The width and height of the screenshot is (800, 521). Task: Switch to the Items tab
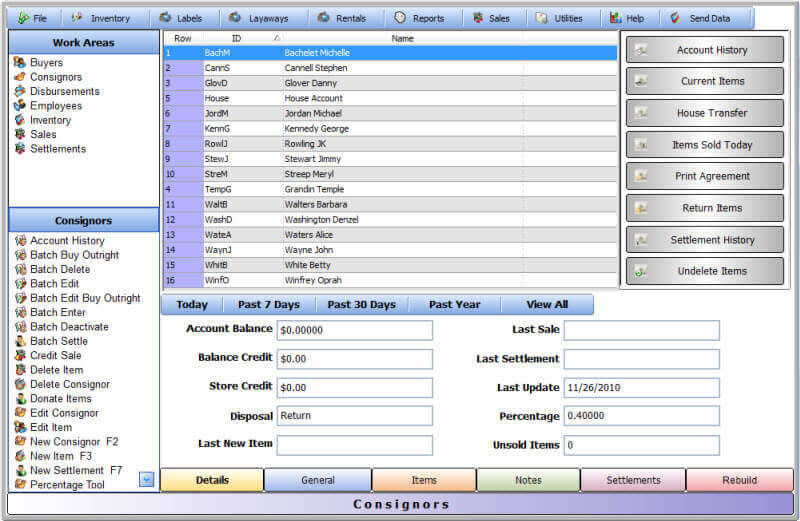point(424,480)
